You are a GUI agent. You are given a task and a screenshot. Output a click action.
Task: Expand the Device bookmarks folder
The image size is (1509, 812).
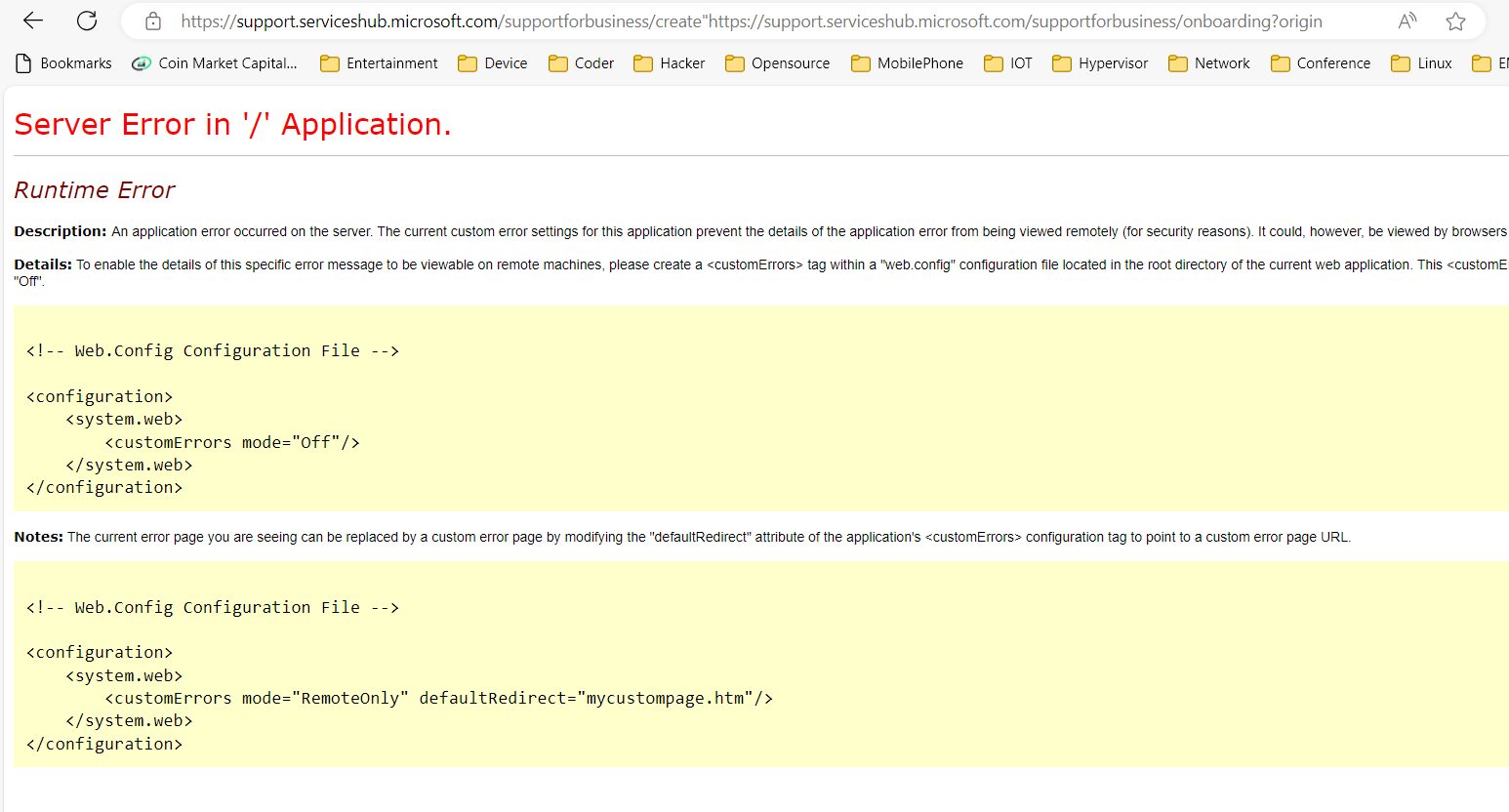[493, 63]
